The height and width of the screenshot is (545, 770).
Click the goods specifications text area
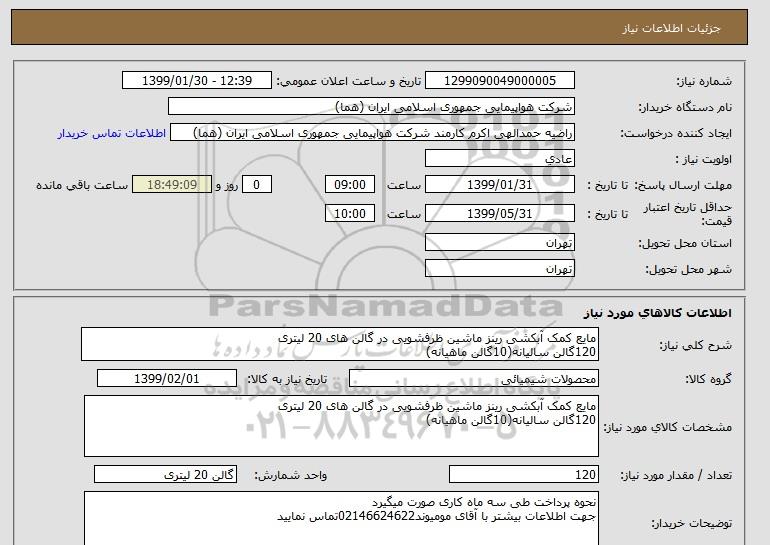click(341, 426)
